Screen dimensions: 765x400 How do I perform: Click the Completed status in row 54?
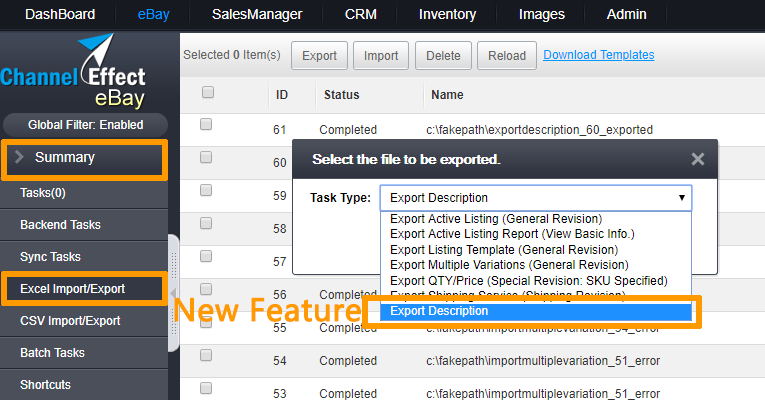pos(348,361)
